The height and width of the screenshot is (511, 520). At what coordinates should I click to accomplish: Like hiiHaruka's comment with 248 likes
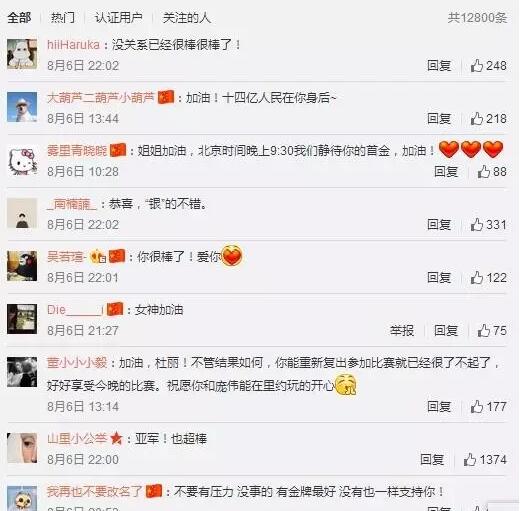[477, 66]
